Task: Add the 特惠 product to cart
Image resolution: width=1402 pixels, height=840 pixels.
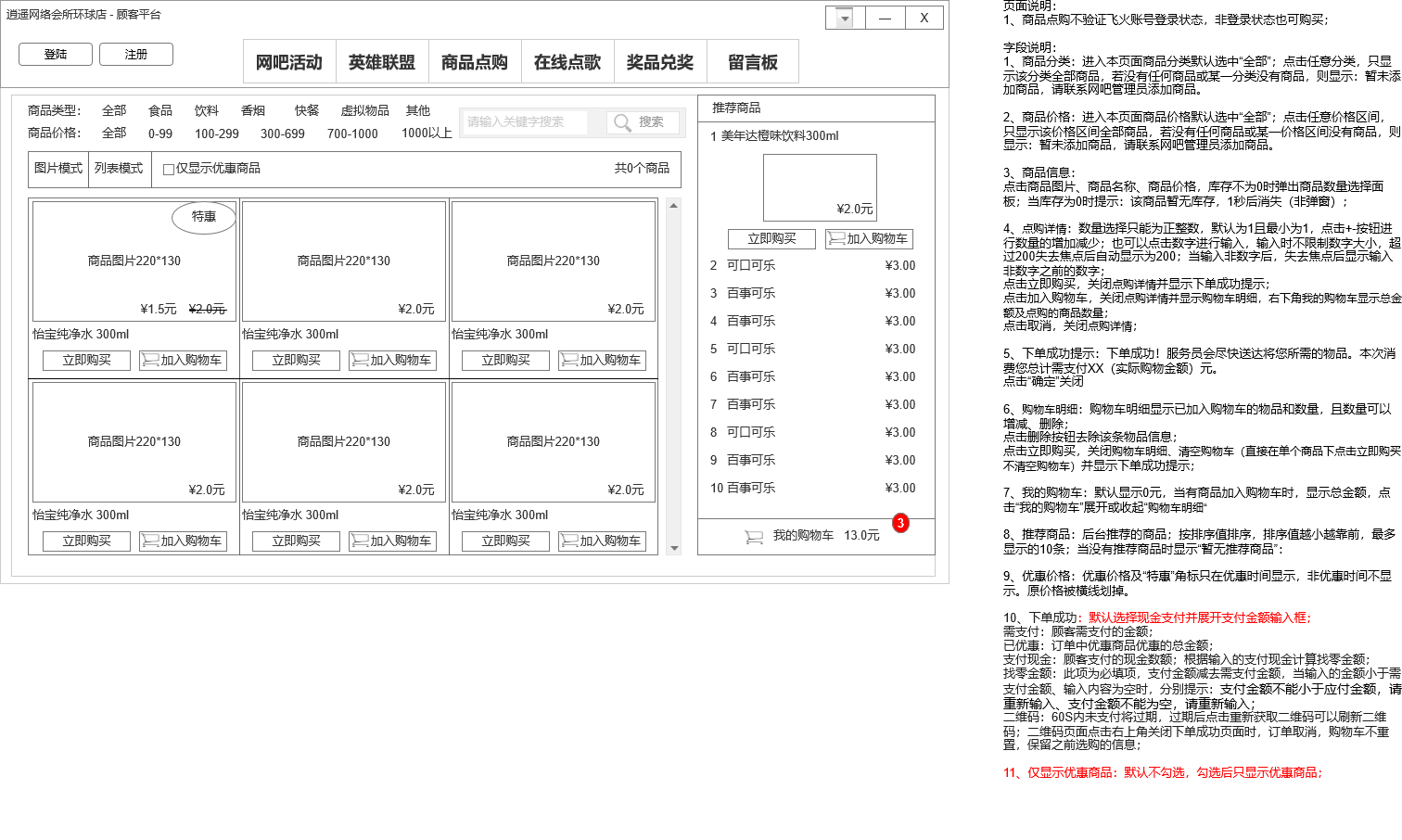Action: [182, 361]
